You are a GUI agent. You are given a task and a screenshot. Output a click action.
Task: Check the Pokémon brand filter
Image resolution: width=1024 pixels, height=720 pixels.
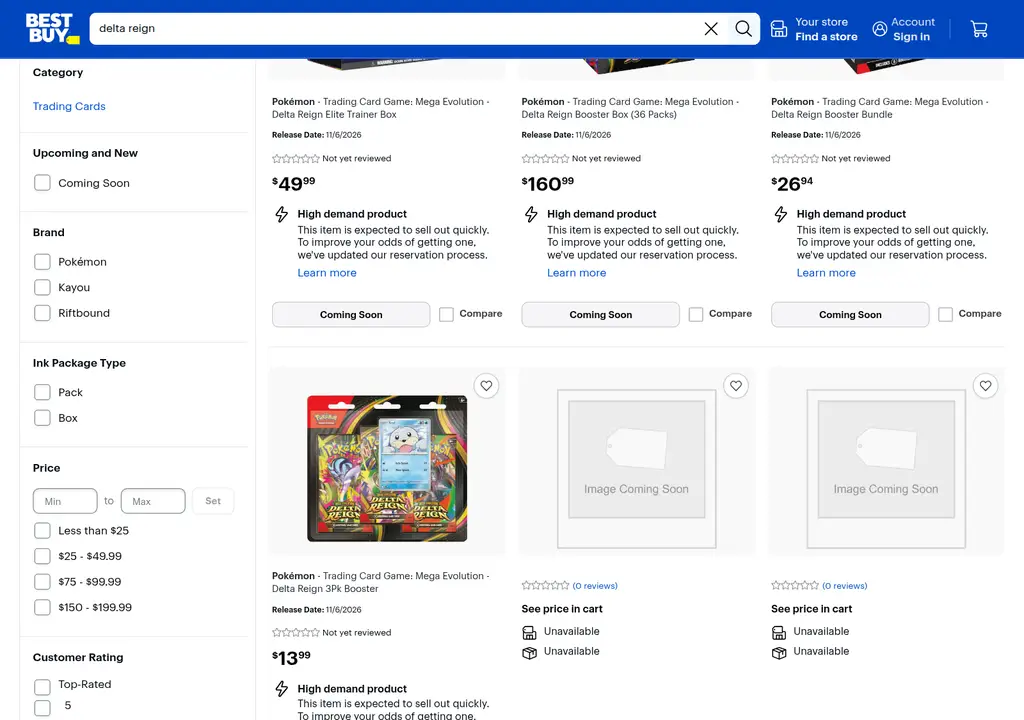pos(42,262)
